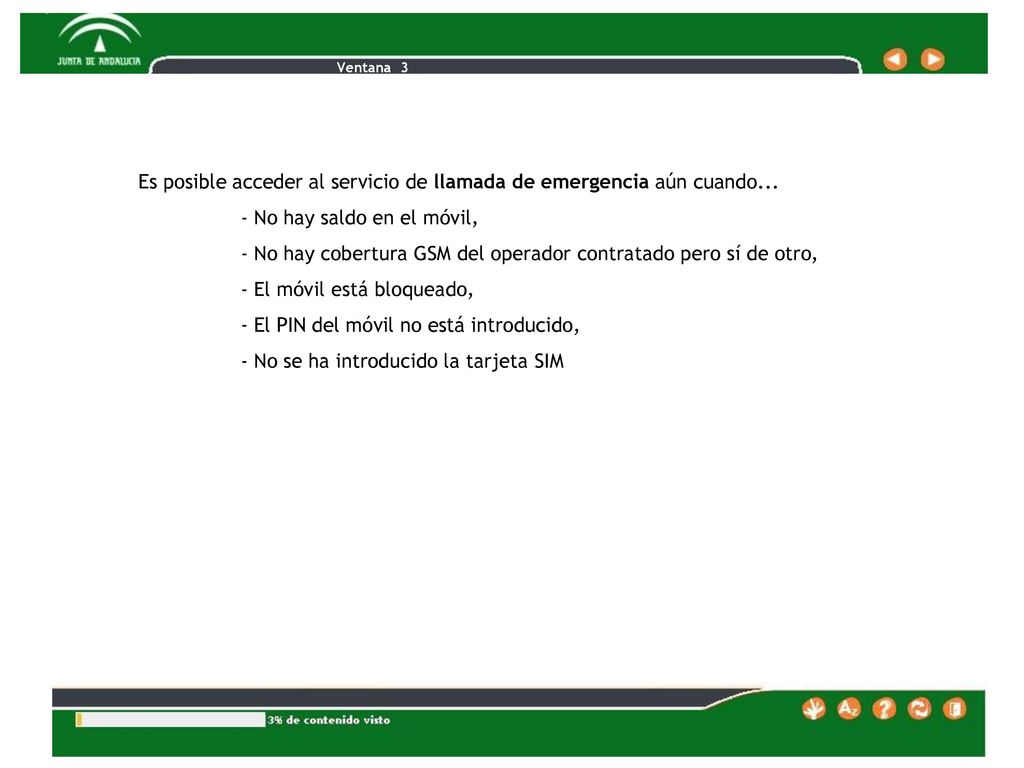Image resolution: width=1024 pixels, height=768 pixels.
Task: Click the content viewed progress bar
Action: [x=170, y=720]
